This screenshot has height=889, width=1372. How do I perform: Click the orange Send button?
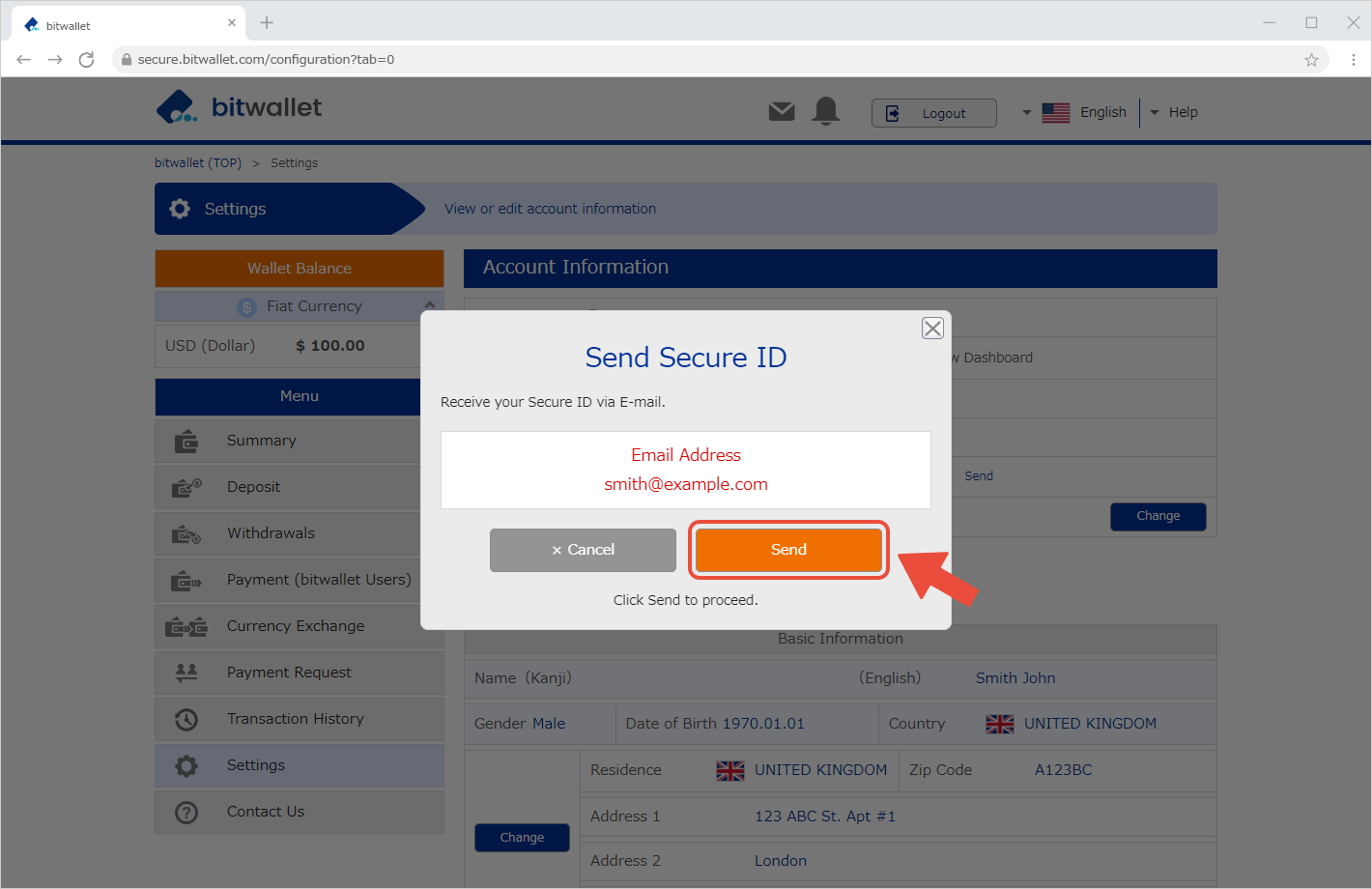click(788, 550)
